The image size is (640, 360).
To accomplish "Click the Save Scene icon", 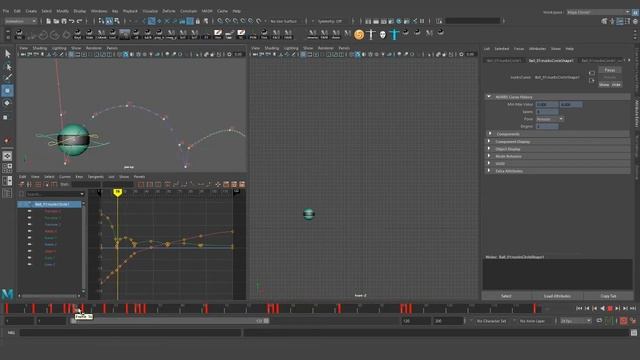I will (x=64, y=21).
